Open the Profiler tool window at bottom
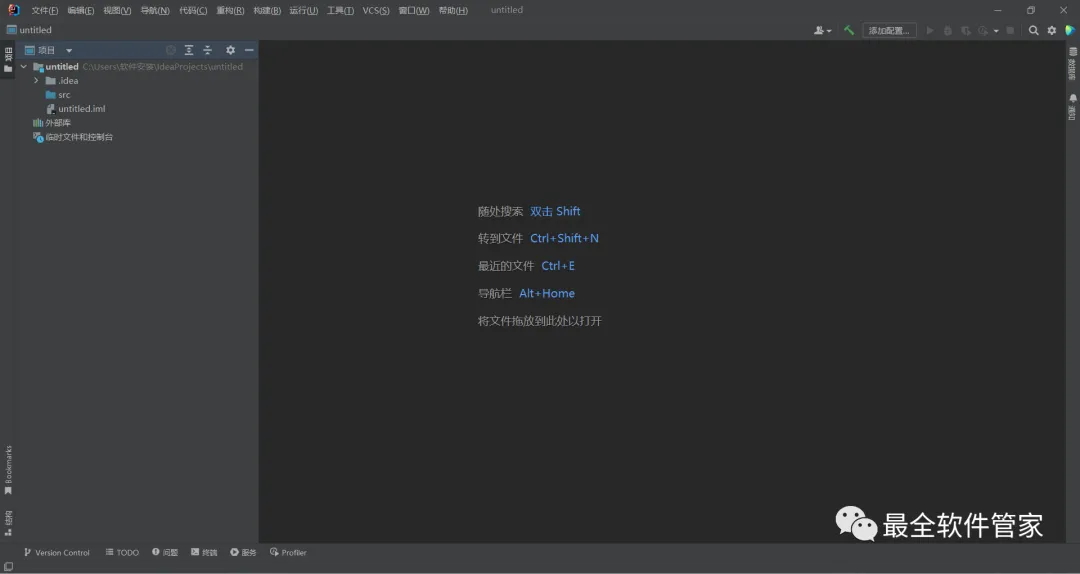The height and width of the screenshot is (574, 1080). (x=288, y=553)
